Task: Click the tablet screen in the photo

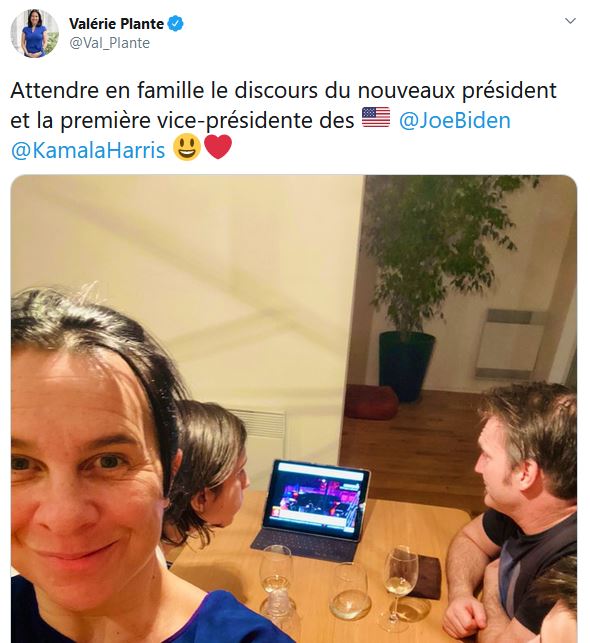Action: pyautogui.click(x=315, y=499)
